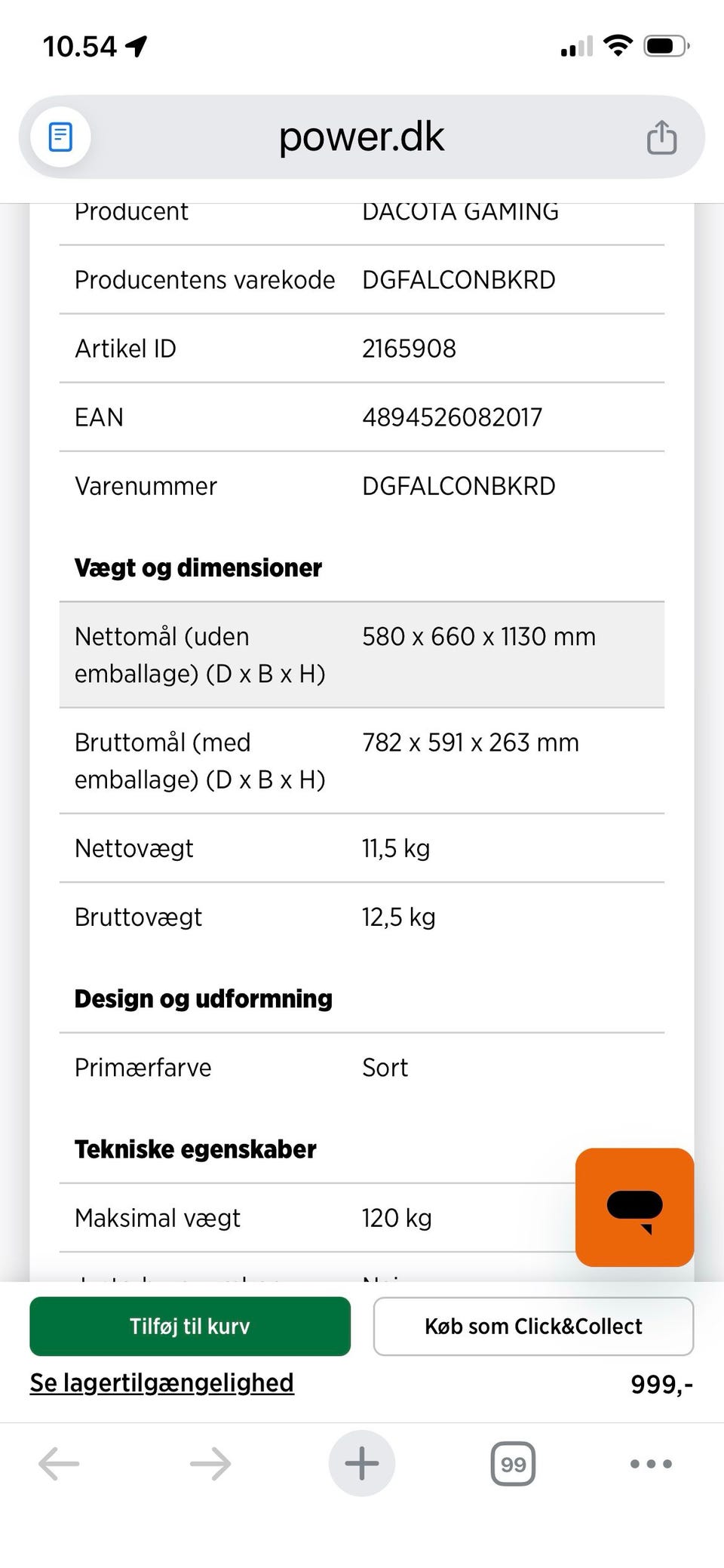Tap the EAN number 4894526082017
The width and height of the screenshot is (724, 1568).
tap(452, 417)
